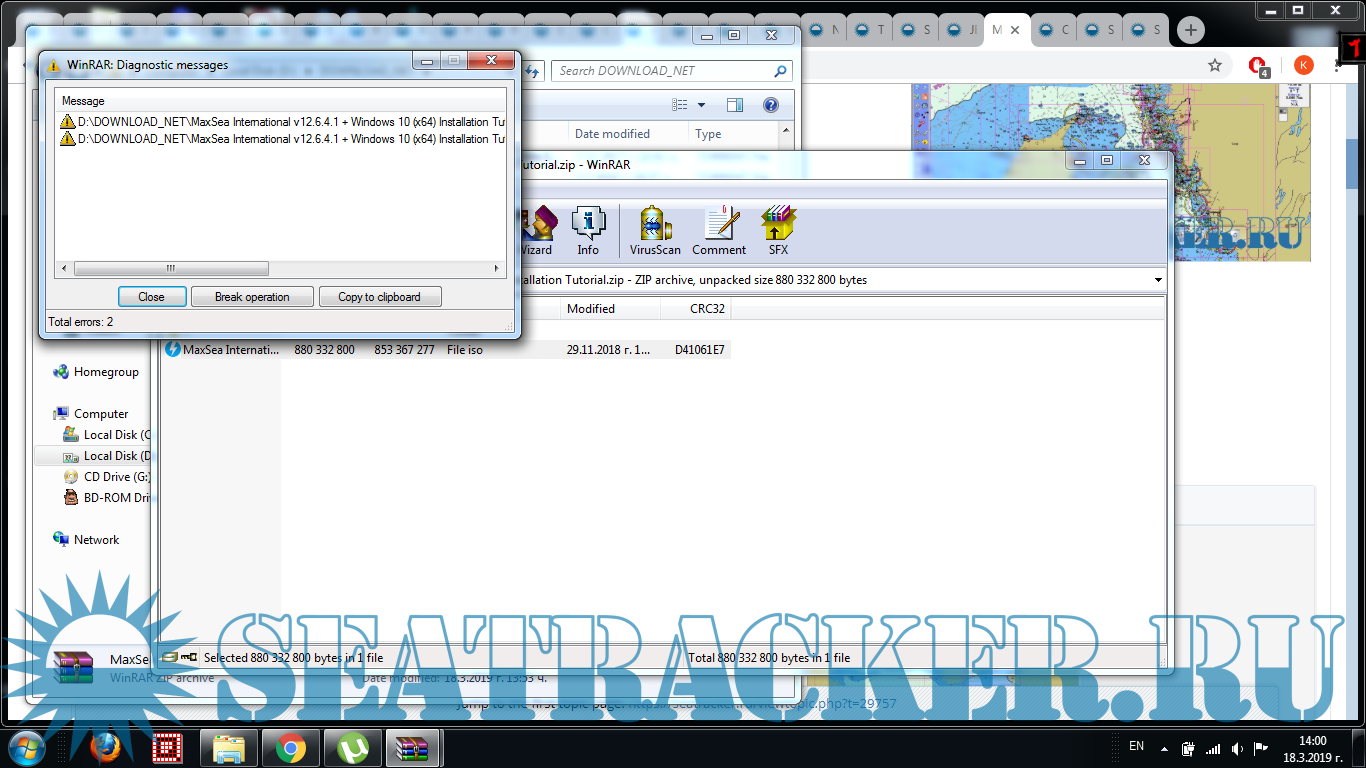Launch the SFX archive converter icon
The height and width of the screenshot is (768, 1366).
tap(778, 231)
